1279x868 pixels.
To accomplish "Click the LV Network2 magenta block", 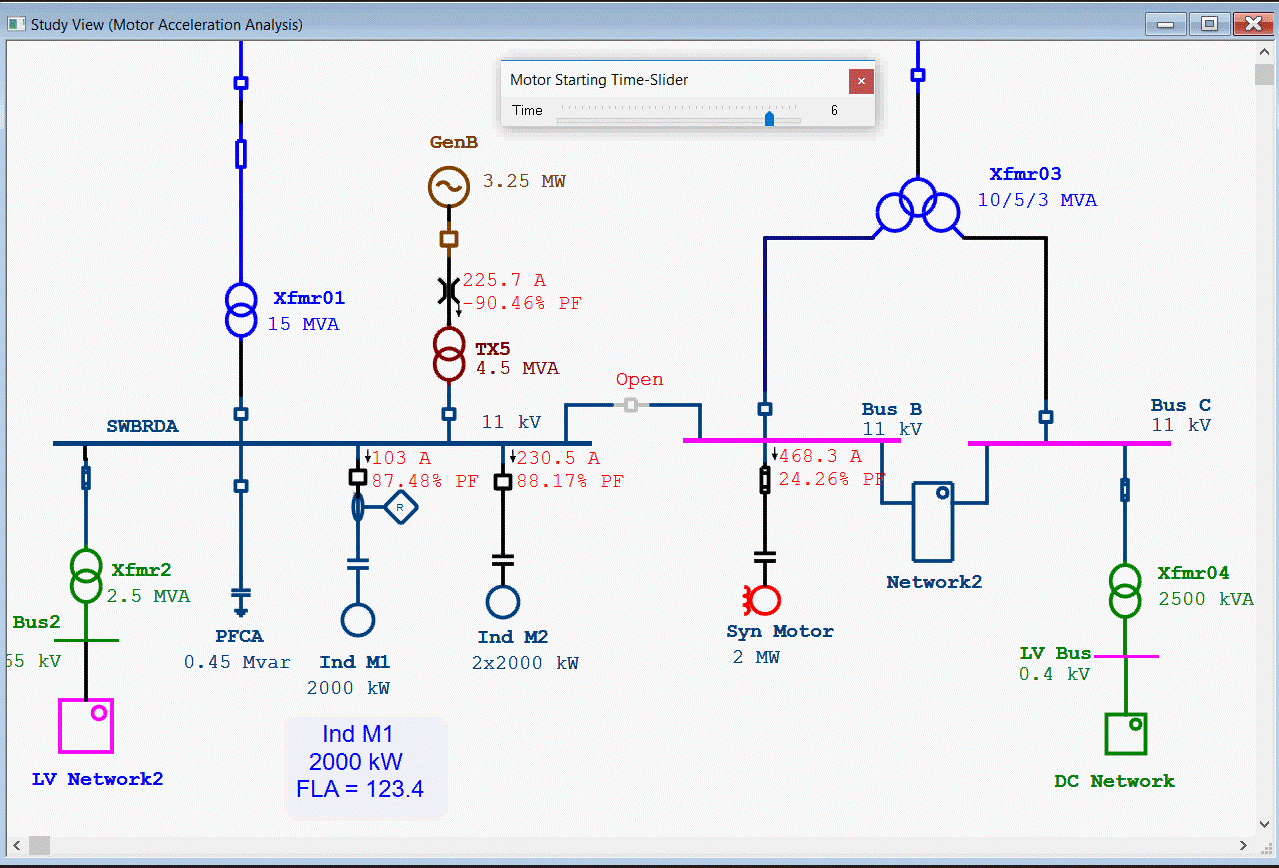I will tap(86, 725).
